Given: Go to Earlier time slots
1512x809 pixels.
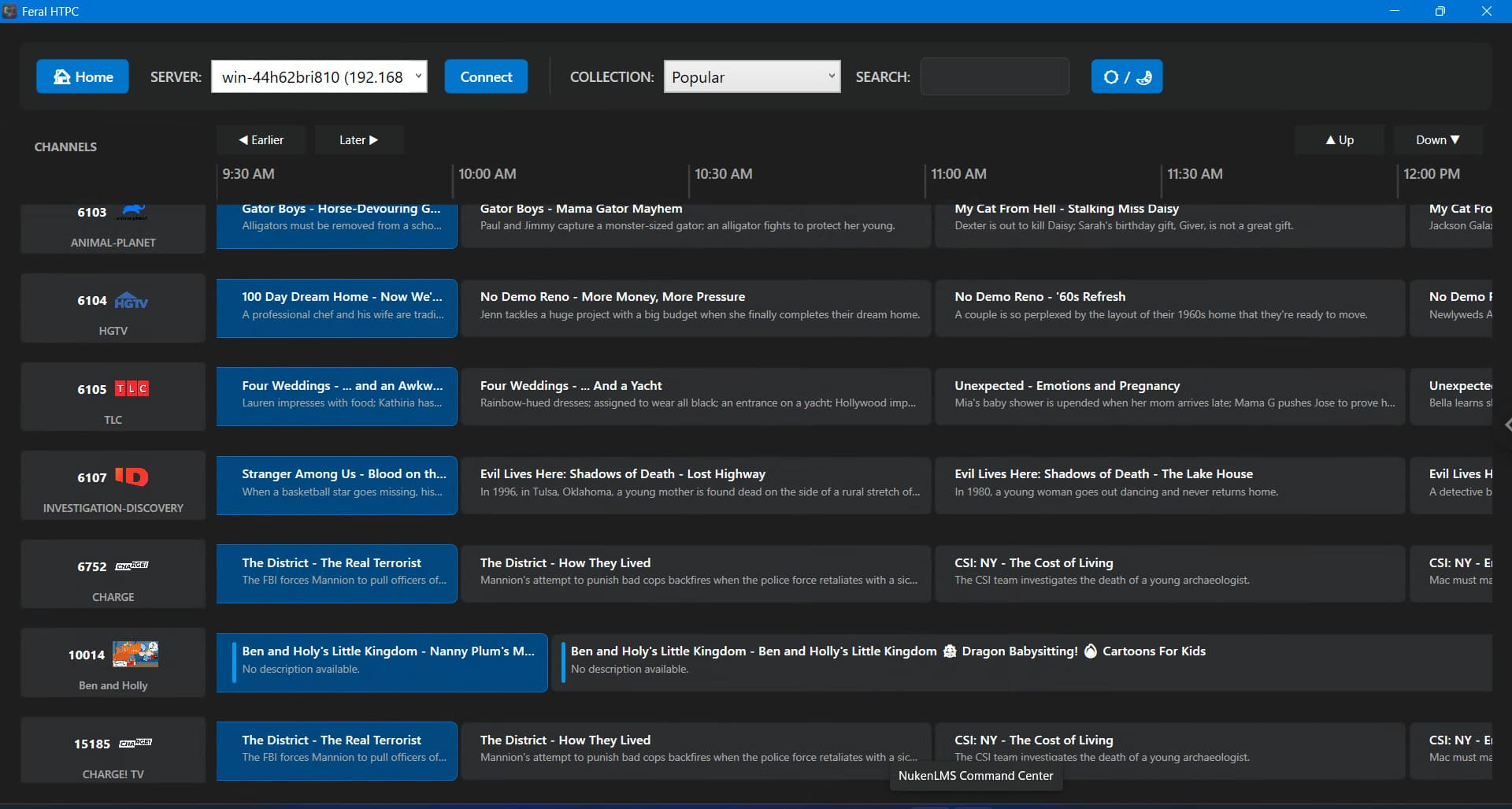Looking at the screenshot, I should pos(261,139).
